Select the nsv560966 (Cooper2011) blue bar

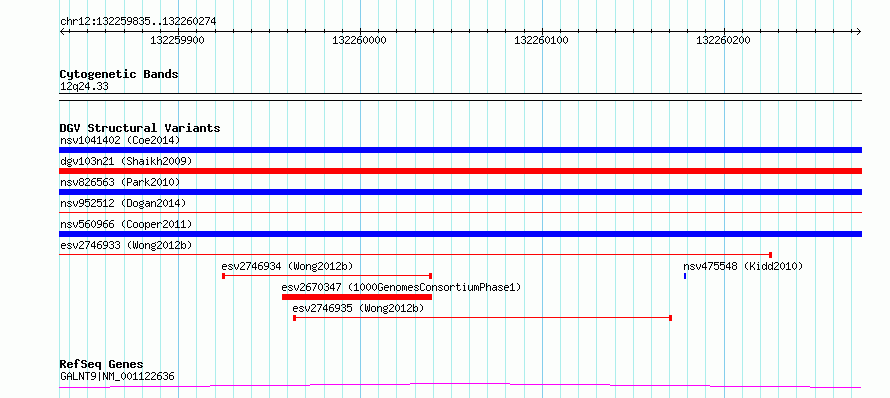point(460,234)
